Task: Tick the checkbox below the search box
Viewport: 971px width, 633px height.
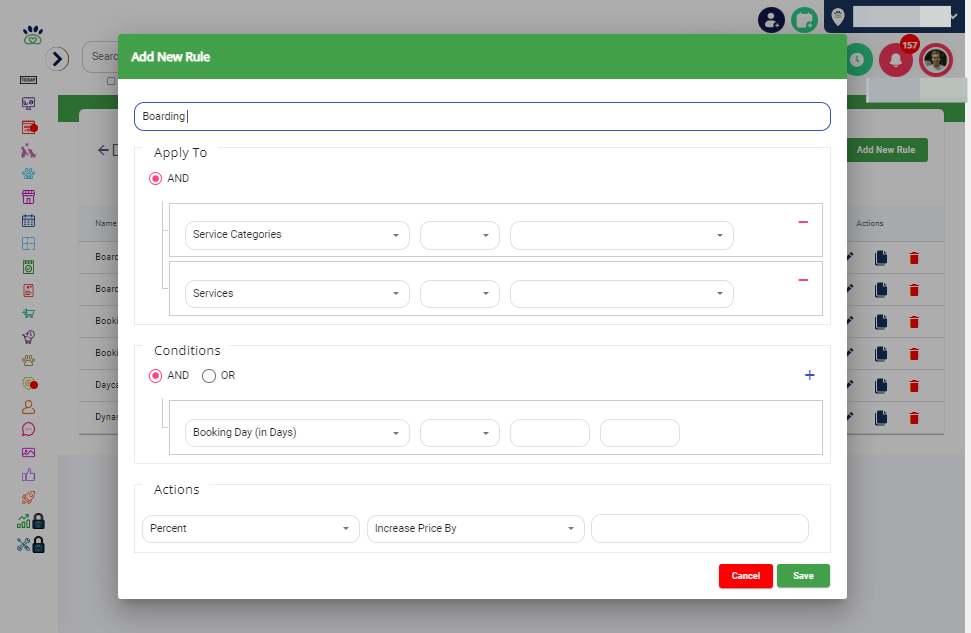Action: pyautogui.click(x=111, y=81)
